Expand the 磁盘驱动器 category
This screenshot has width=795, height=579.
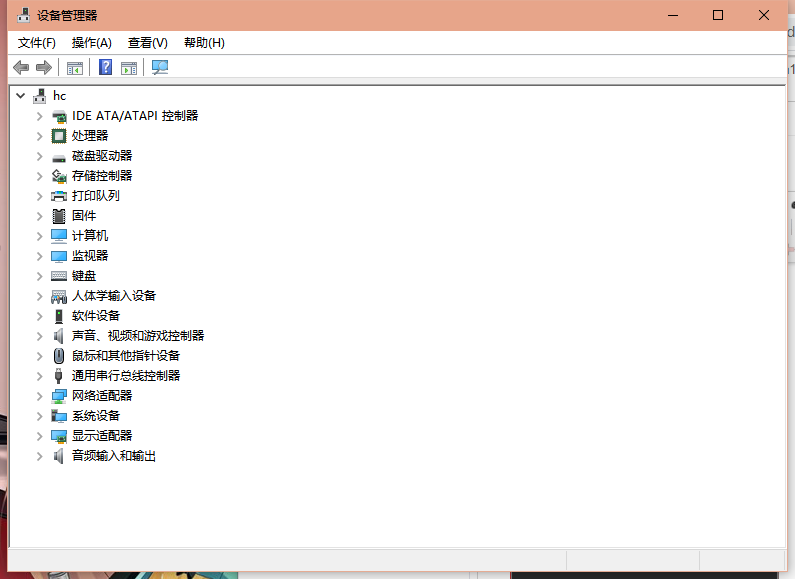point(40,156)
